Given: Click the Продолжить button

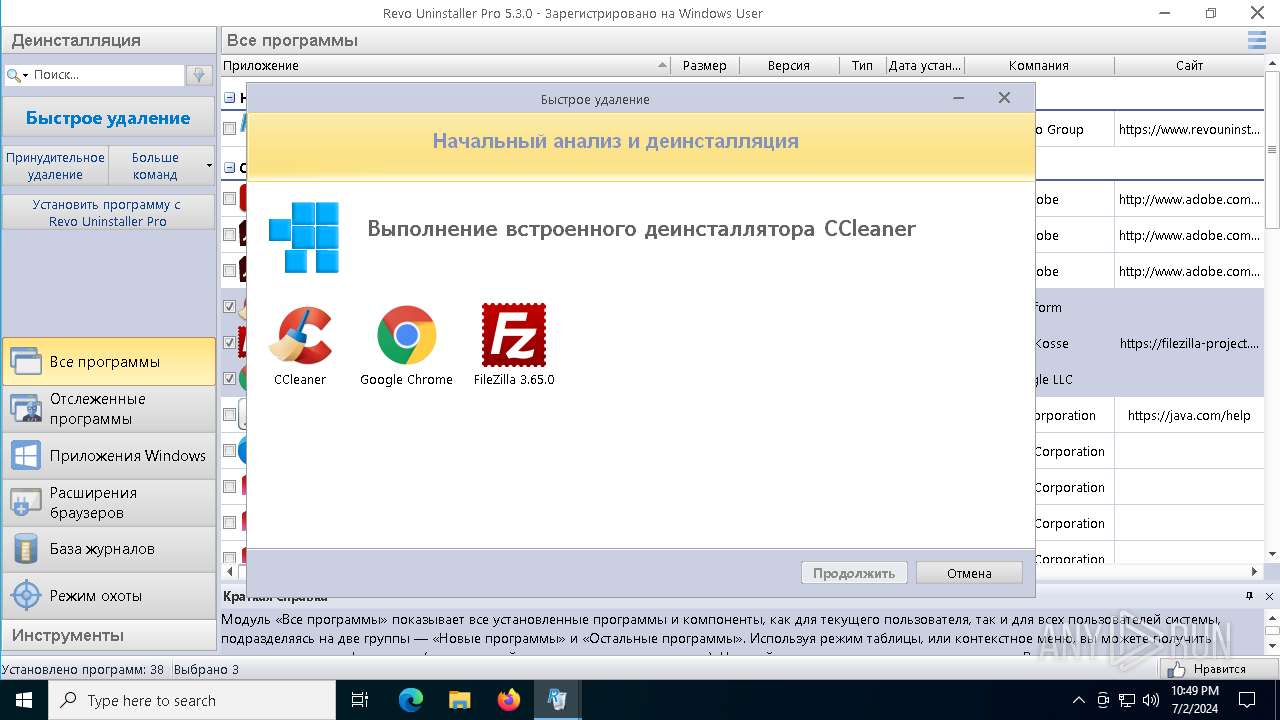Looking at the screenshot, I should [x=854, y=573].
